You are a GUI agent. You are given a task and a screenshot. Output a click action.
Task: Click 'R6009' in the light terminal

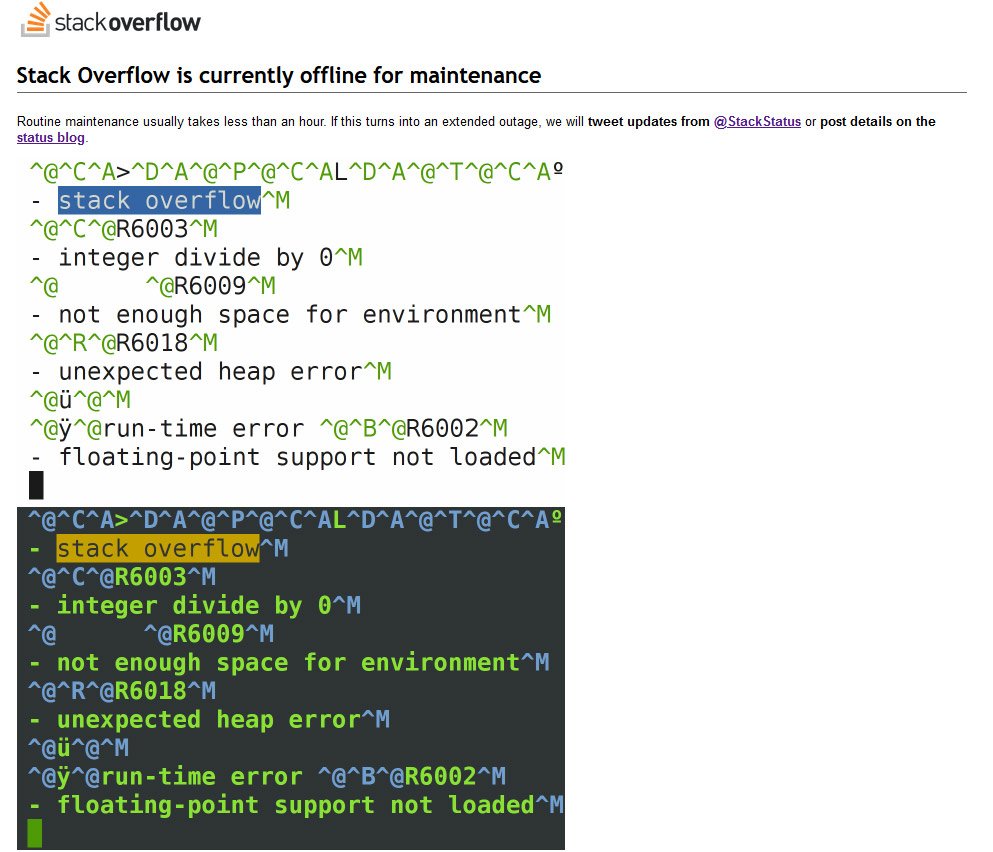(x=210, y=286)
